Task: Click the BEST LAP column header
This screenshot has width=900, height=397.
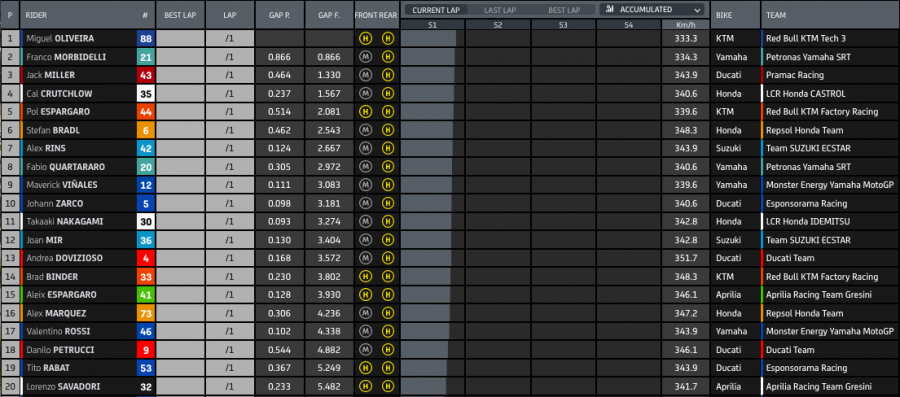Action: 180,15
